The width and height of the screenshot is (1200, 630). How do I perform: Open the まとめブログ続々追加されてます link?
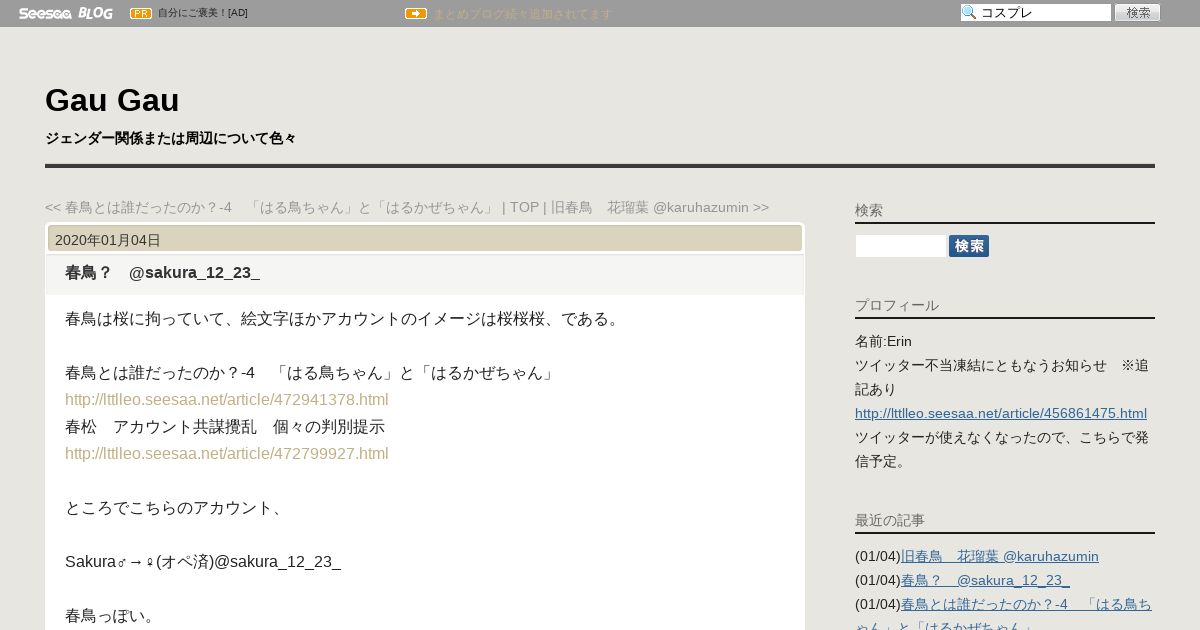pyautogui.click(x=522, y=14)
